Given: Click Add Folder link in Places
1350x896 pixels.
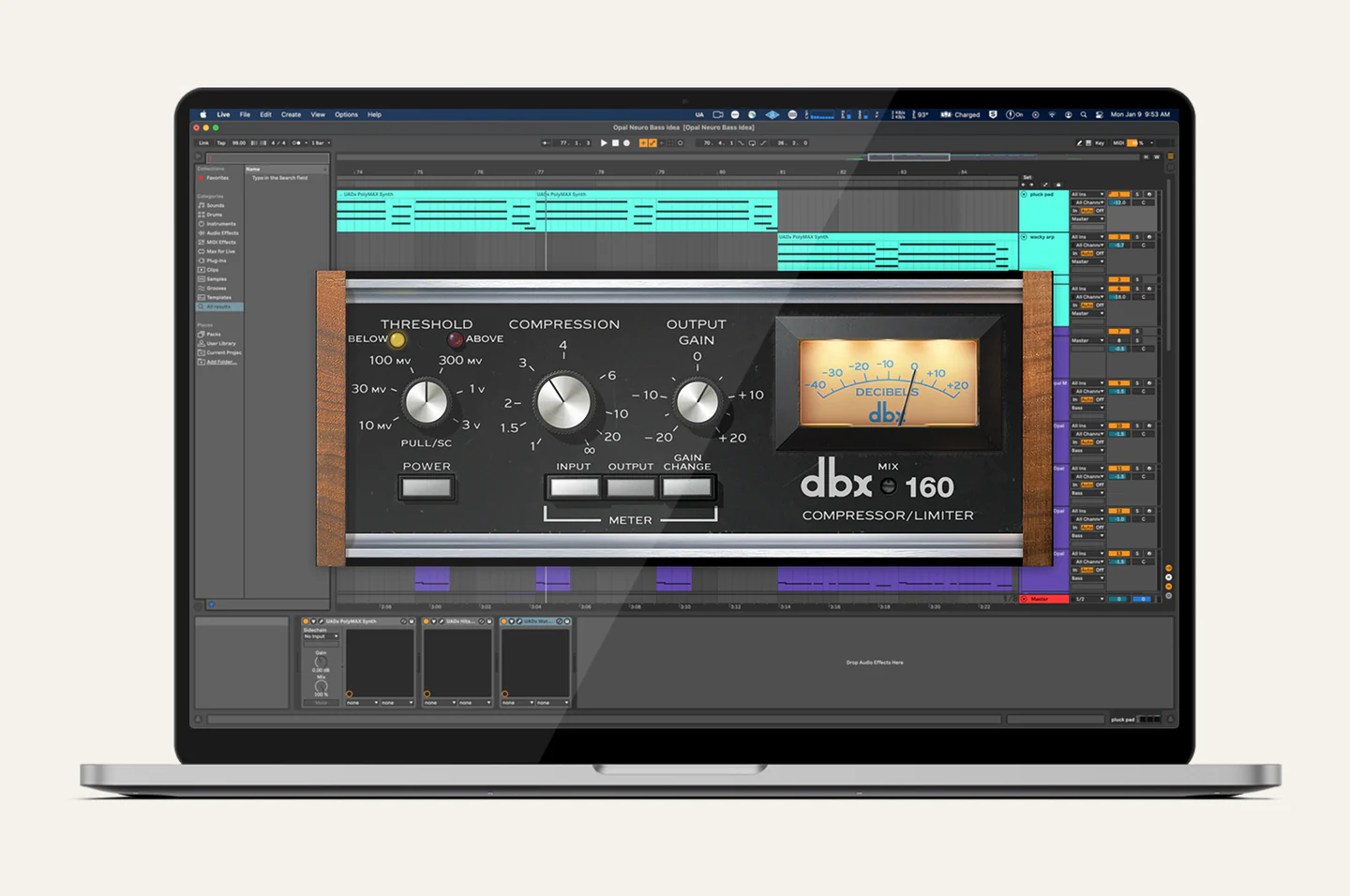Looking at the screenshot, I should coord(221,362).
